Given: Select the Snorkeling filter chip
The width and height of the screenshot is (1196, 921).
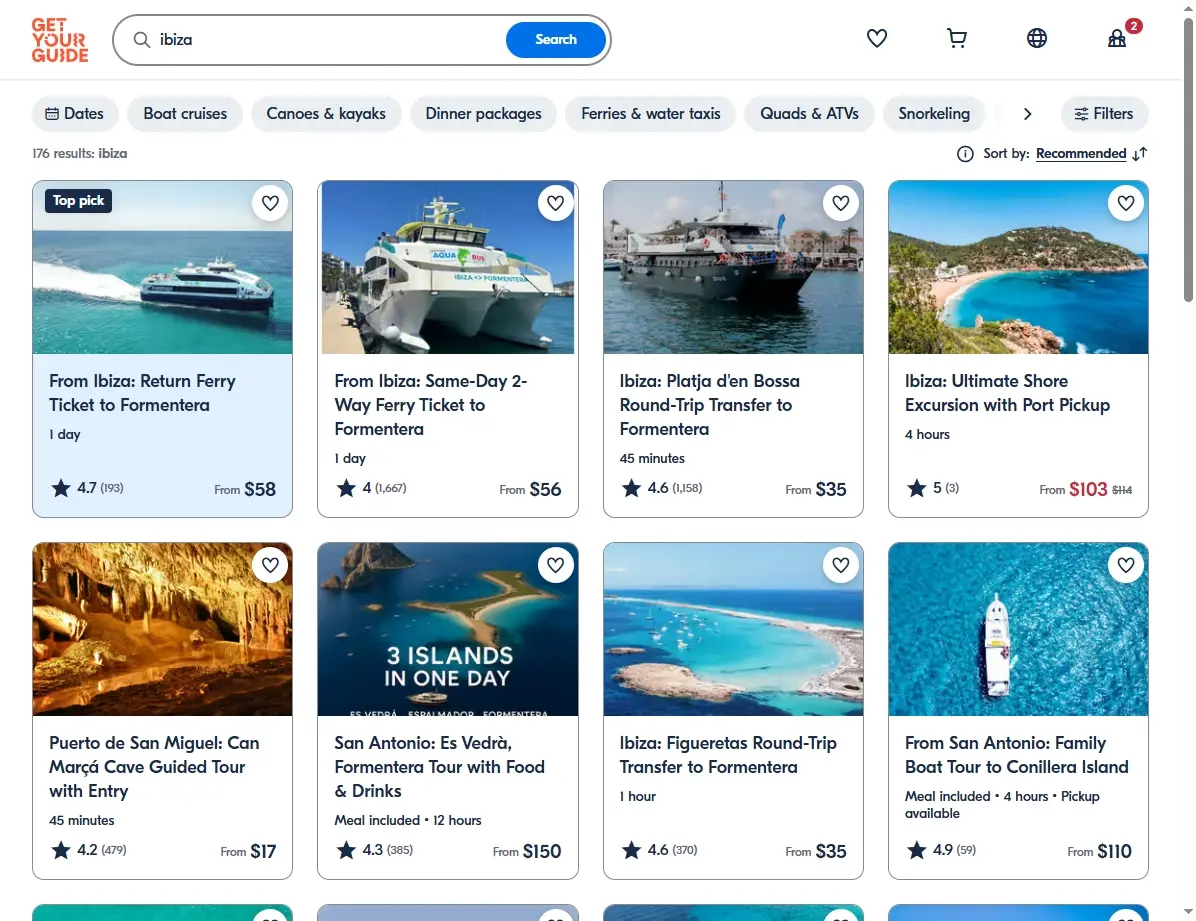Looking at the screenshot, I should (x=934, y=114).
